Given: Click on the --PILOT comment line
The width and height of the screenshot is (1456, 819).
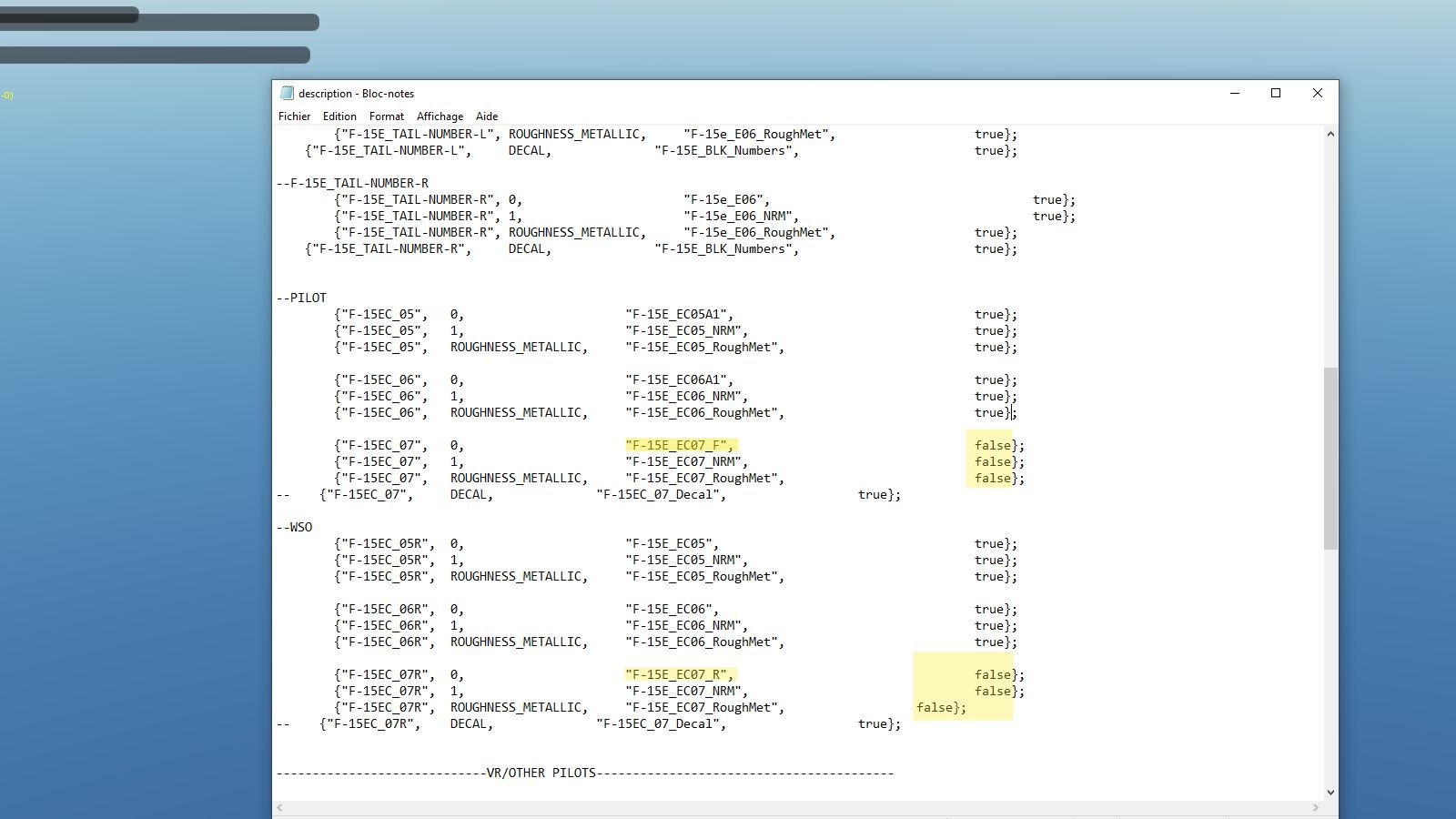Looking at the screenshot, I should [x=301, y=298].
